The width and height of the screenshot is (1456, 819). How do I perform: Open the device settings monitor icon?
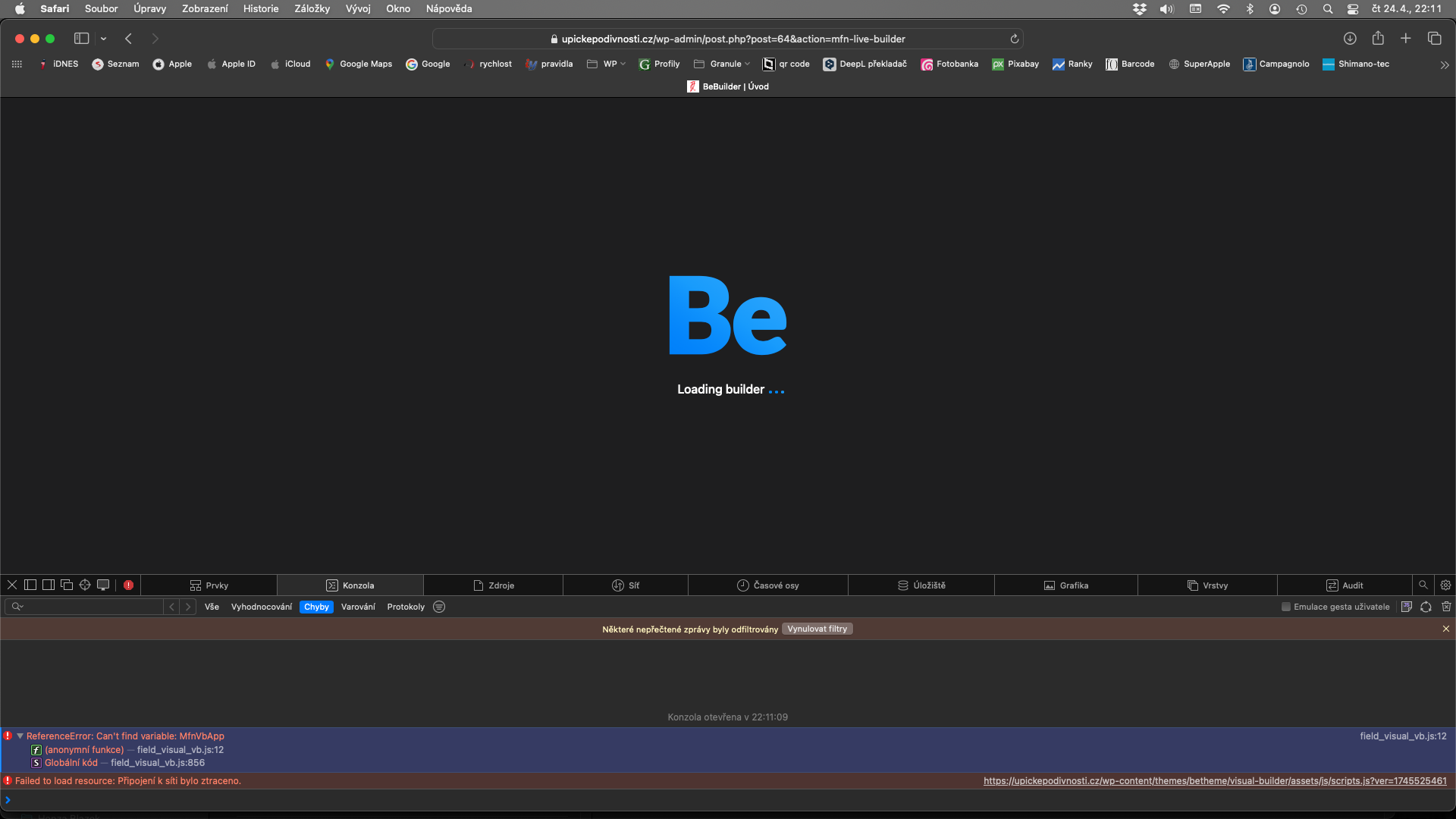103,585
